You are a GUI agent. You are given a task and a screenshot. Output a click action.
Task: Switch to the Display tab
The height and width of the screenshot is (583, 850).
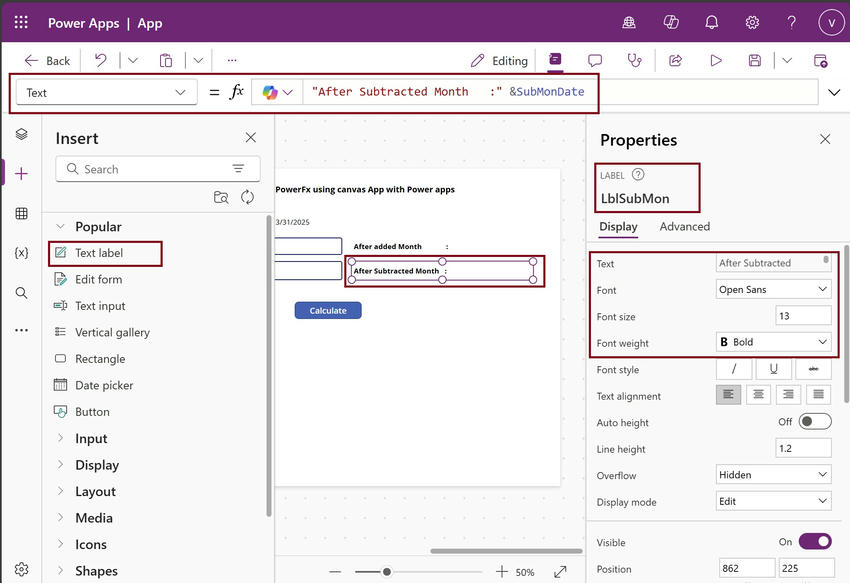618,227
